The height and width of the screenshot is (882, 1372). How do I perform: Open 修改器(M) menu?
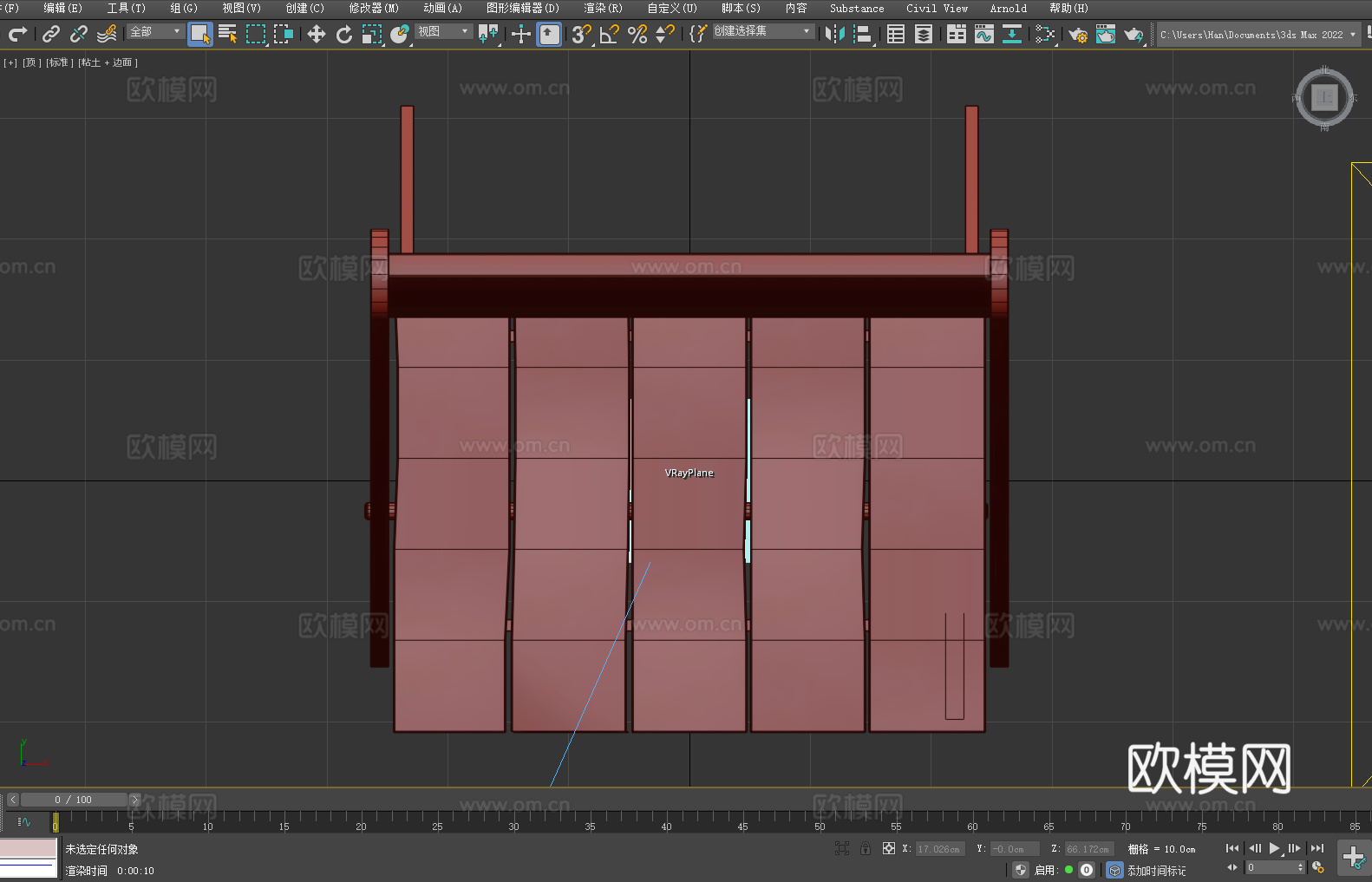pyautogui.click(x=374, y=8)
